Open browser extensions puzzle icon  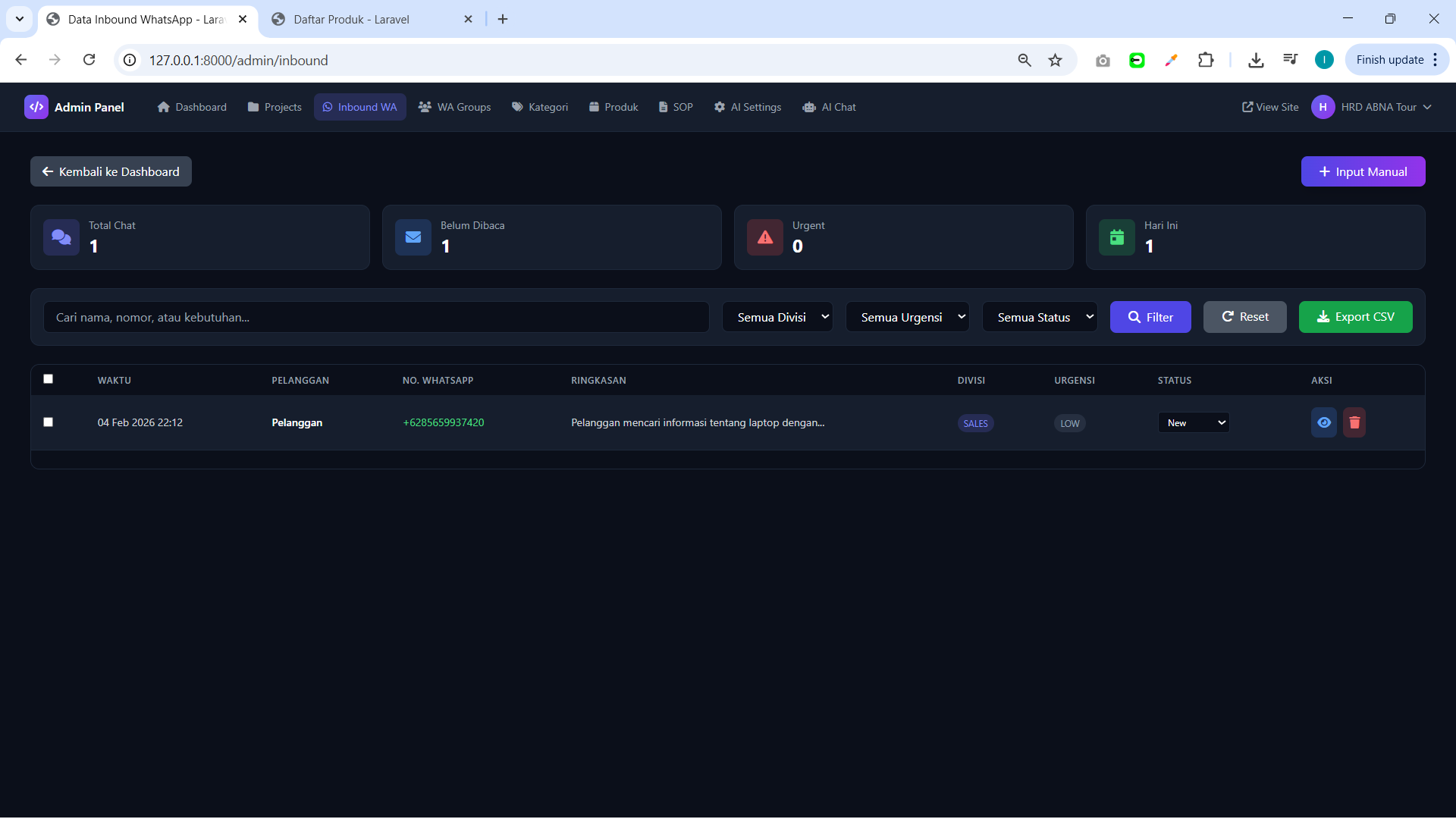click(x=1206, y=60)
